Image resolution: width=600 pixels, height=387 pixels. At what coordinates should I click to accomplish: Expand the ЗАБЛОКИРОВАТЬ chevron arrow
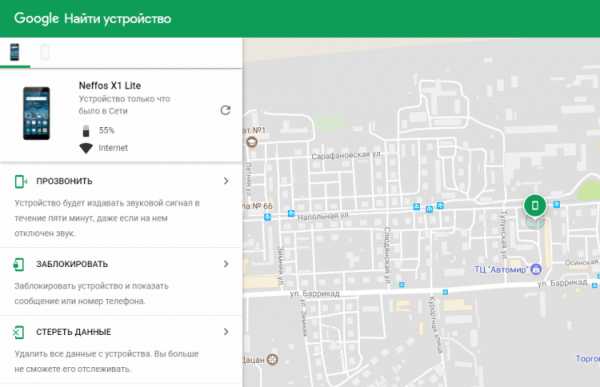(x=226, y=264)
